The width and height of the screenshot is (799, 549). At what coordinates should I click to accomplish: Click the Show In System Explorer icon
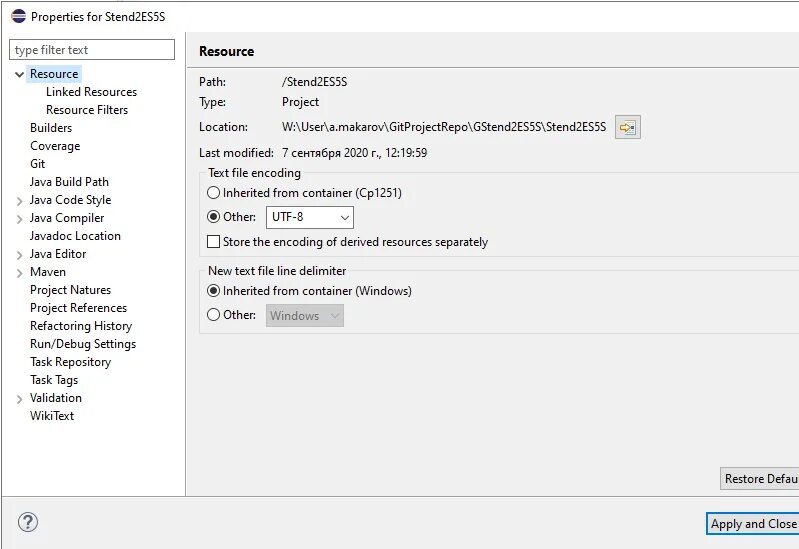tap(627, 127)
